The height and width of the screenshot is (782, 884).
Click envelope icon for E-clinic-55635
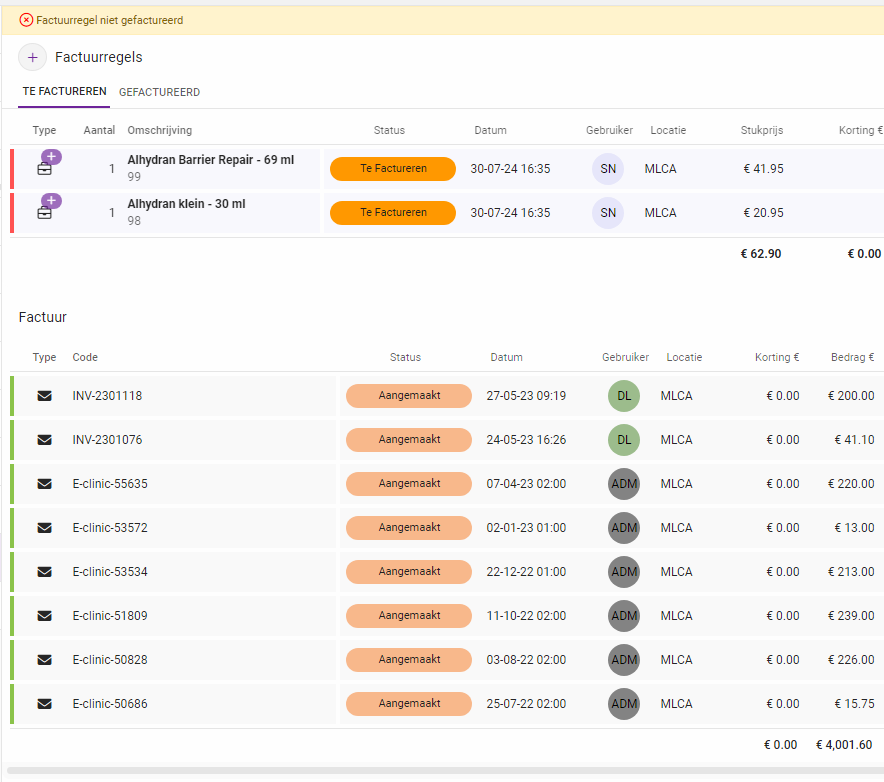click(x=44, y=484)
